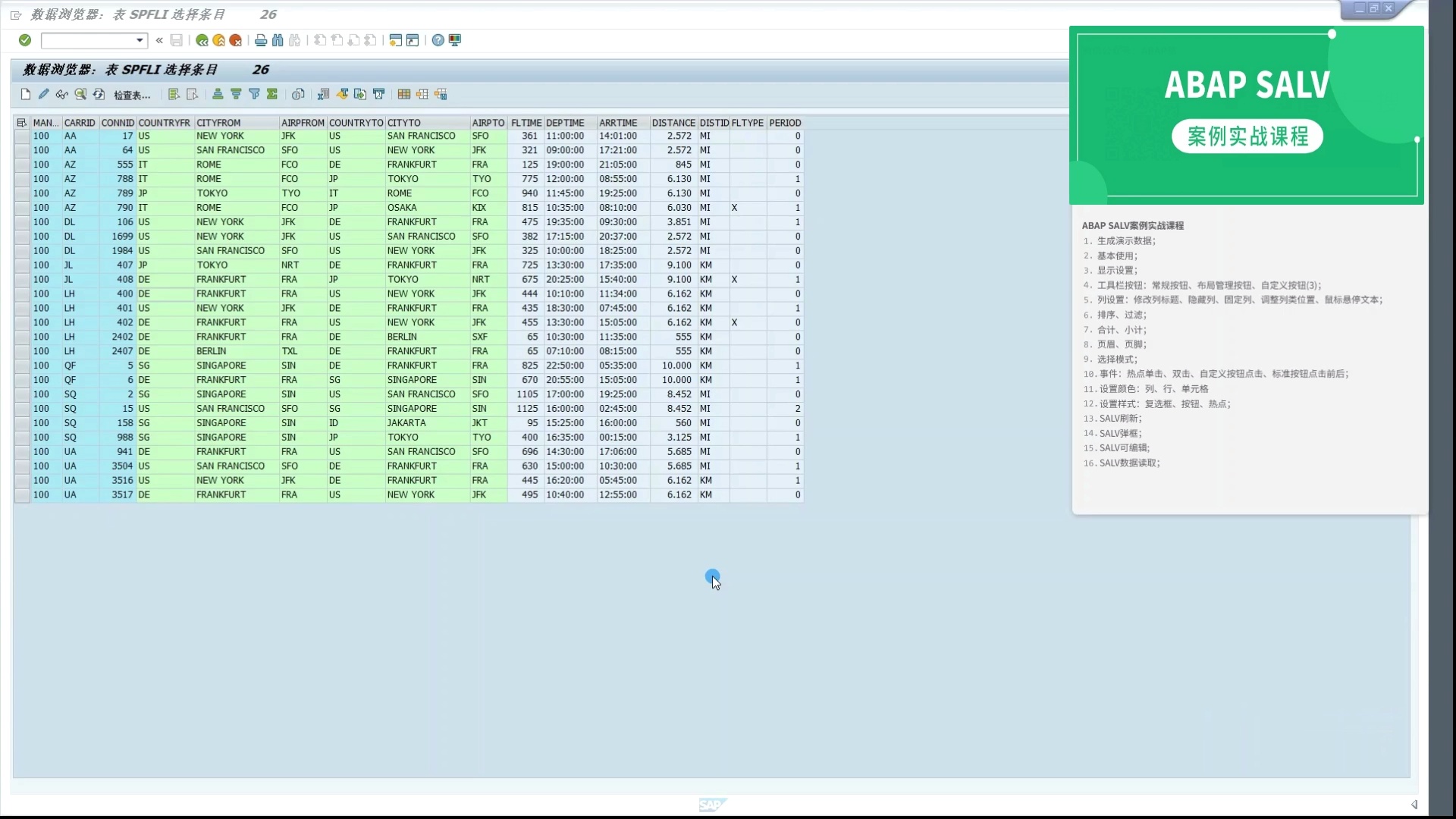1456x819 pixels.
Task: Click the 检查表 button
Action: [133, 94]
